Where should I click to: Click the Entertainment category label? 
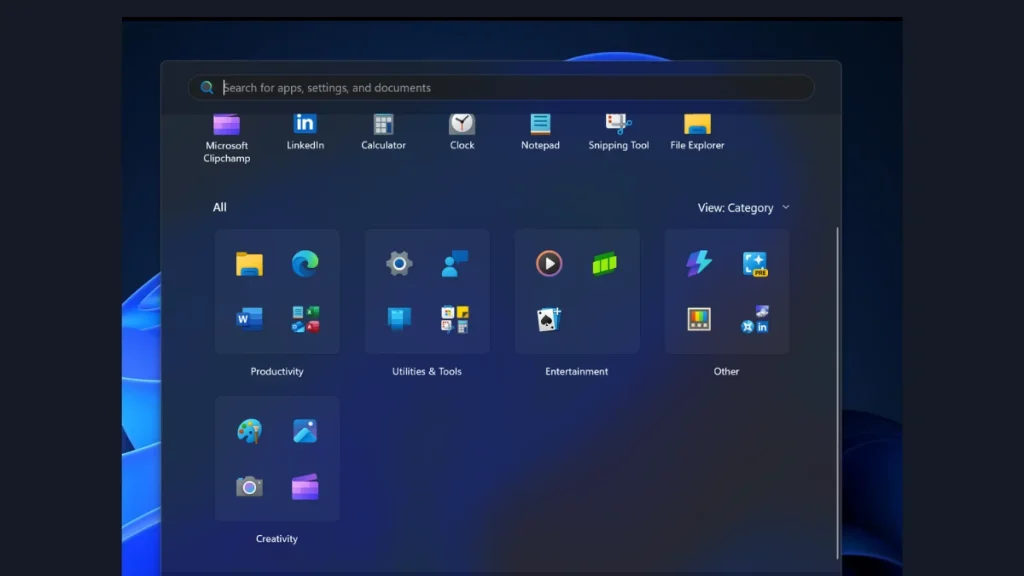pyautogui.click(x=577, y=371)
